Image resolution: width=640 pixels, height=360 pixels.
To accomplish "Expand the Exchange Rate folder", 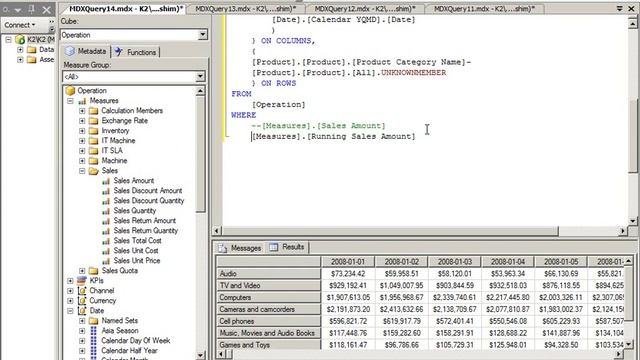I will (82, 121).
